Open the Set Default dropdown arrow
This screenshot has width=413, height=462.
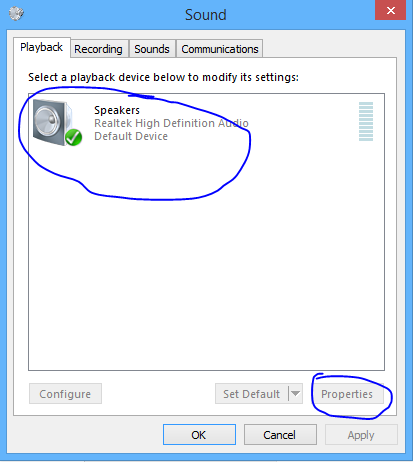click(295, 394)
